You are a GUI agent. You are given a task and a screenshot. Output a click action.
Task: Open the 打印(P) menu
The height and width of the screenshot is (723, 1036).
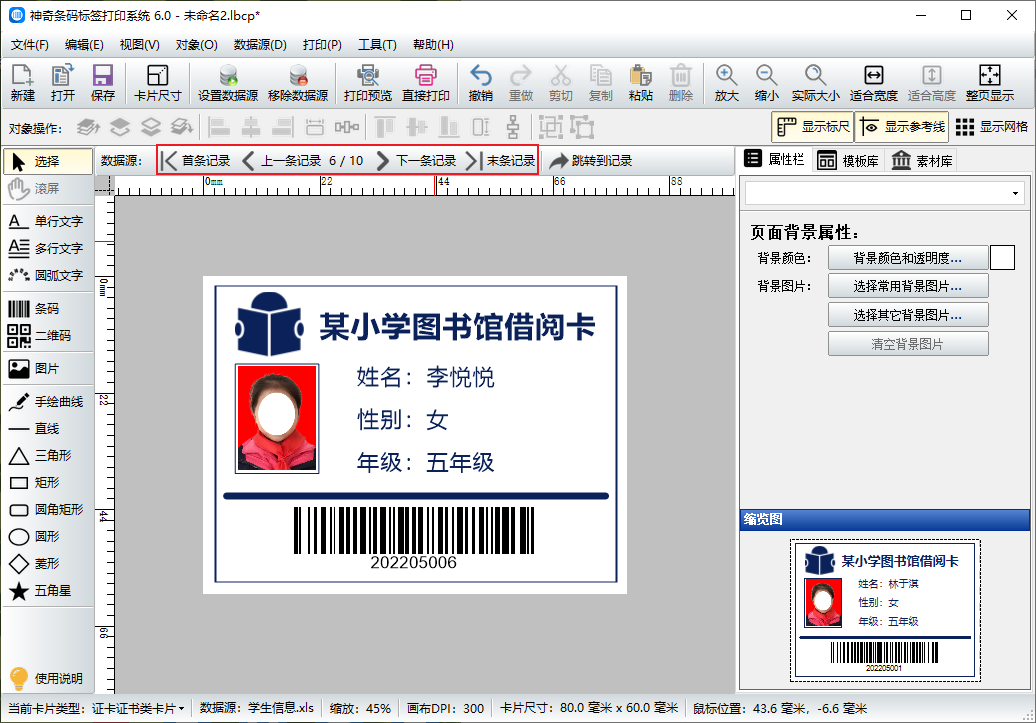click(322, 45)
